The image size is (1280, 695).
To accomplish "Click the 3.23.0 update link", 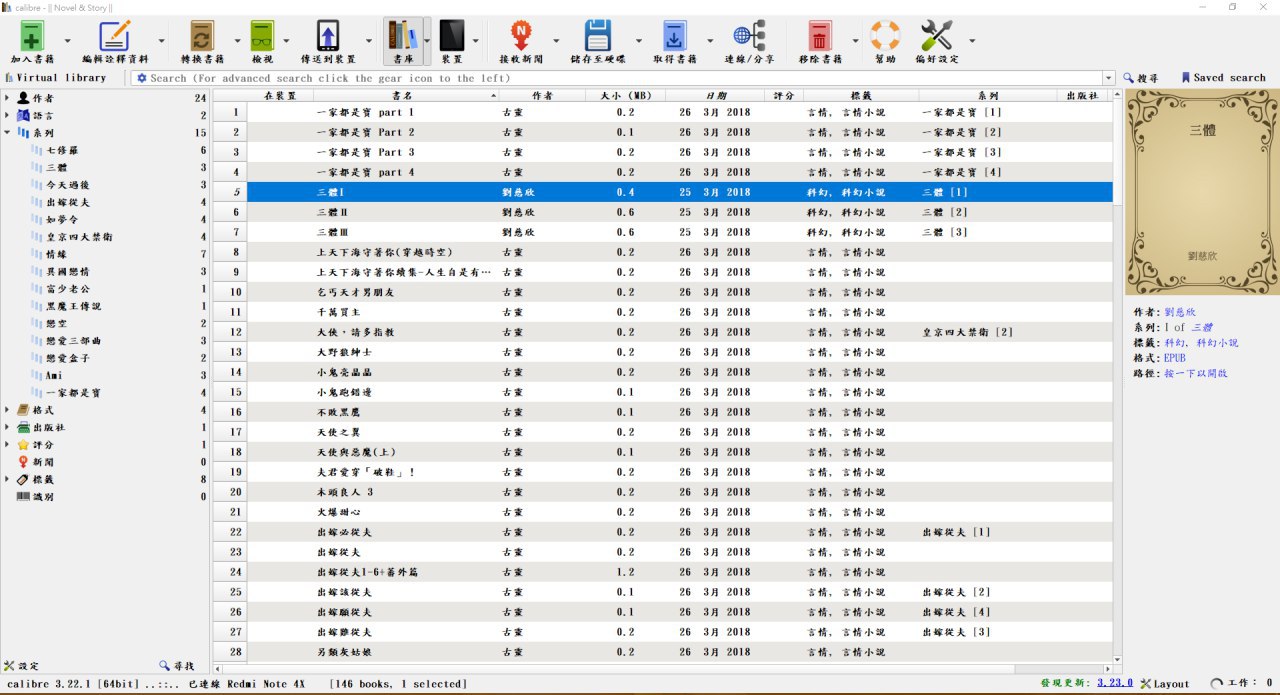I will click(1114, 683).
